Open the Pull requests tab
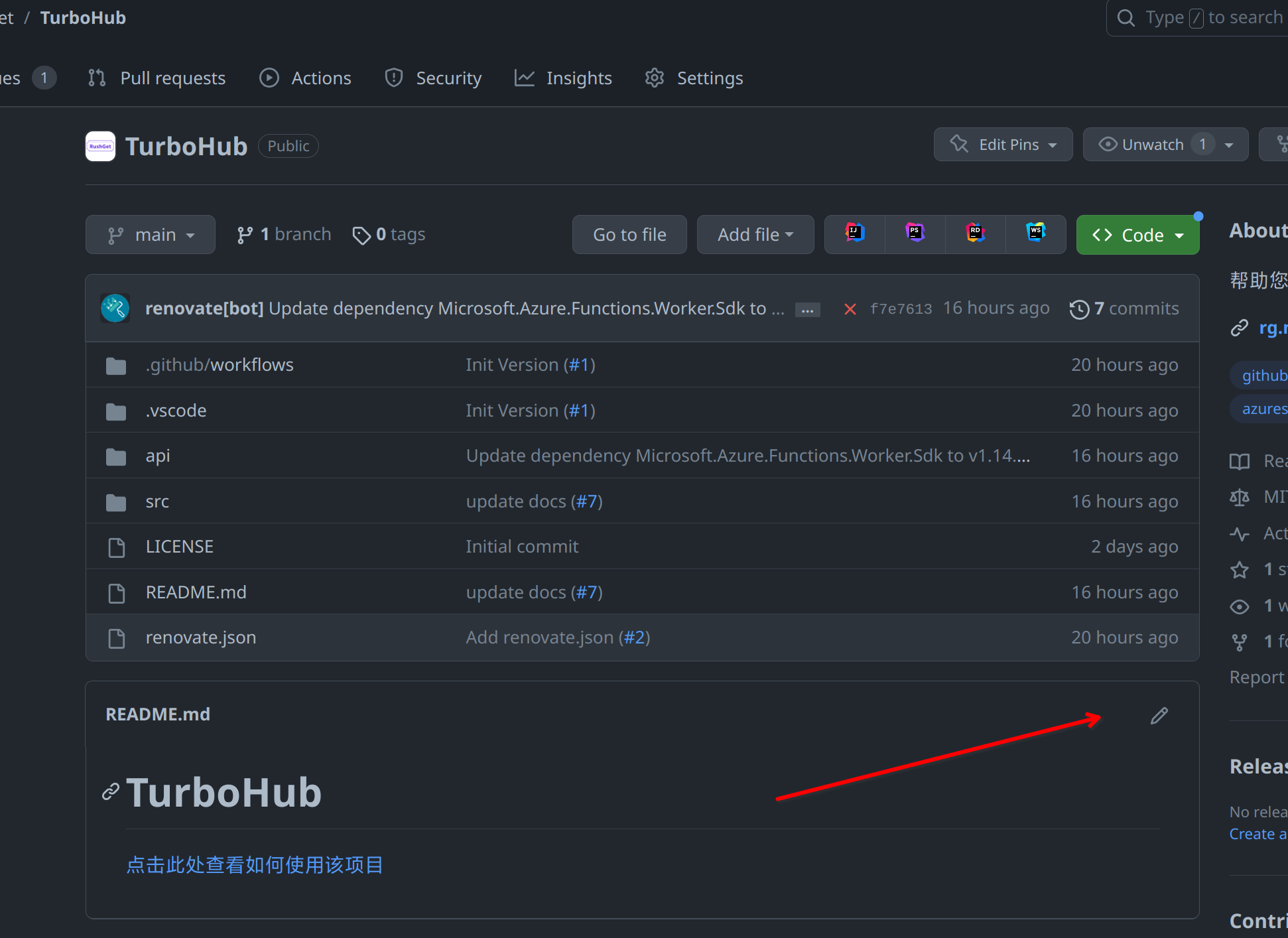The image size is (1288, 938). [x=157, y=78]
